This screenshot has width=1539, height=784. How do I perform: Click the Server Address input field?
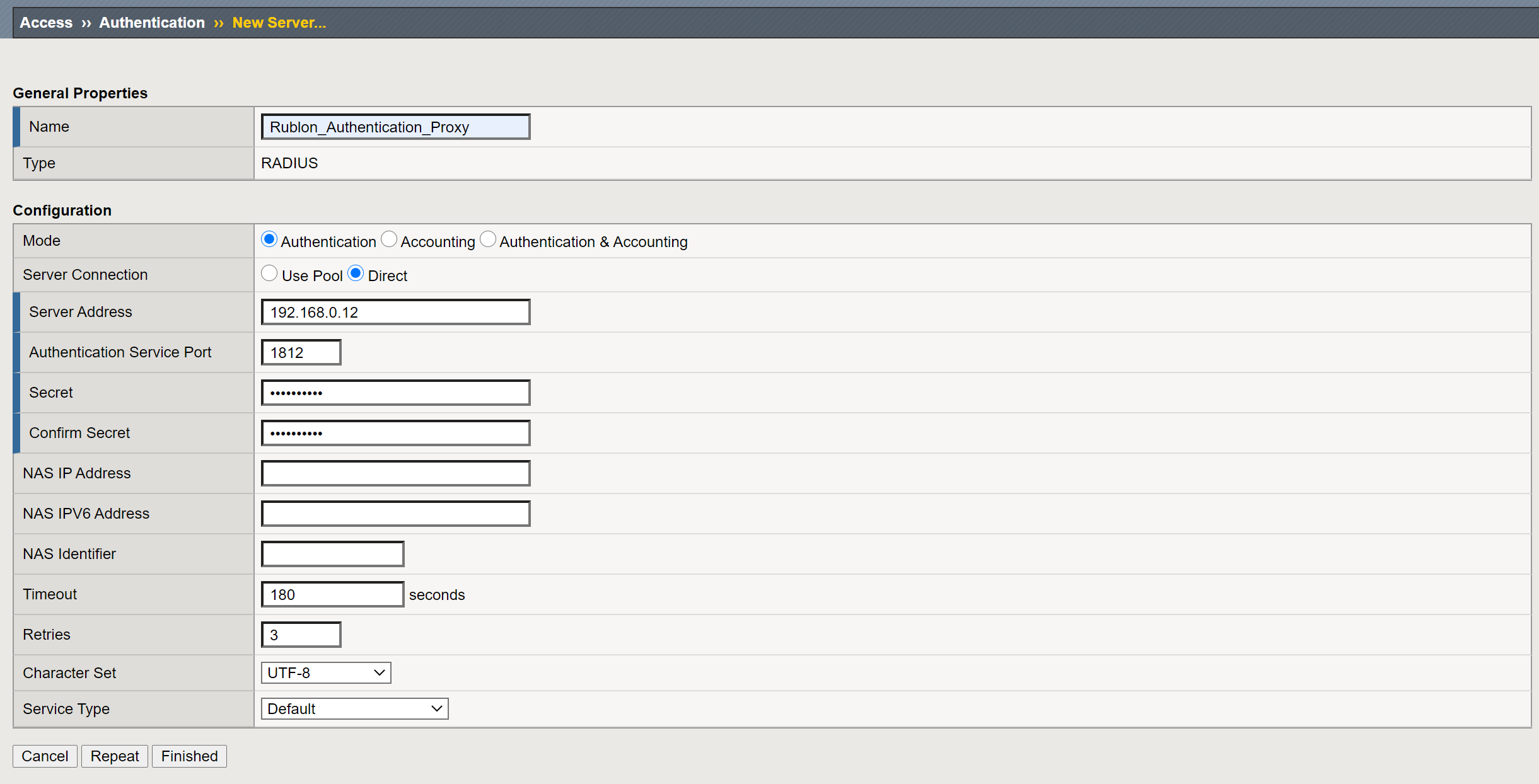pyautogui.click(x=395, y=312)
